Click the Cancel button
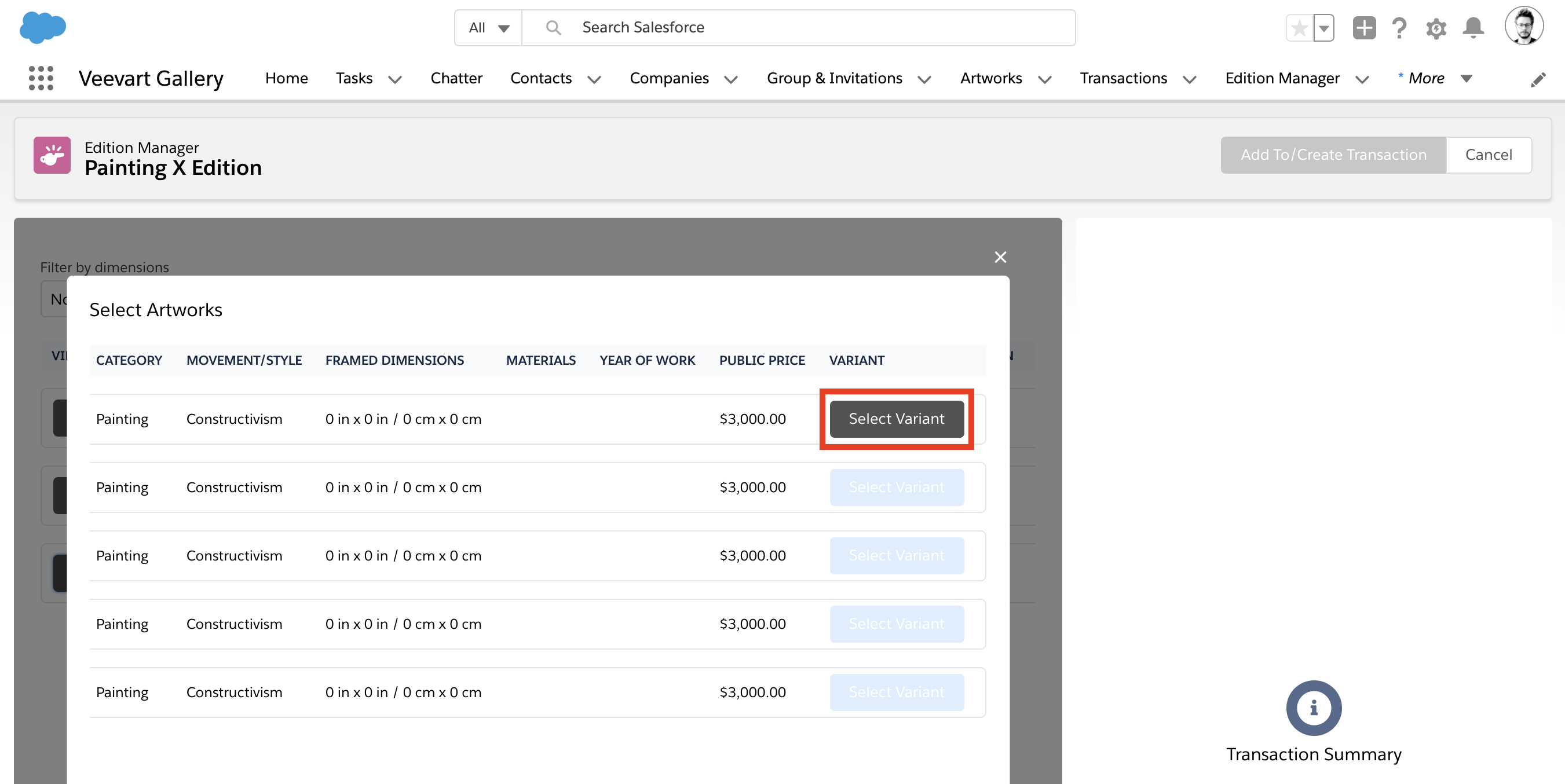 coord(1489,155)
